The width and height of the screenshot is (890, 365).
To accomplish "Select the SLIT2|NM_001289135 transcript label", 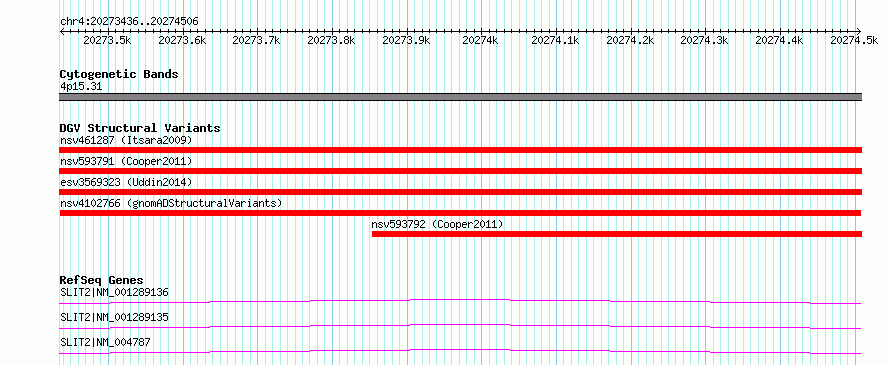I will pyautogui.click(x=114, y=317).
